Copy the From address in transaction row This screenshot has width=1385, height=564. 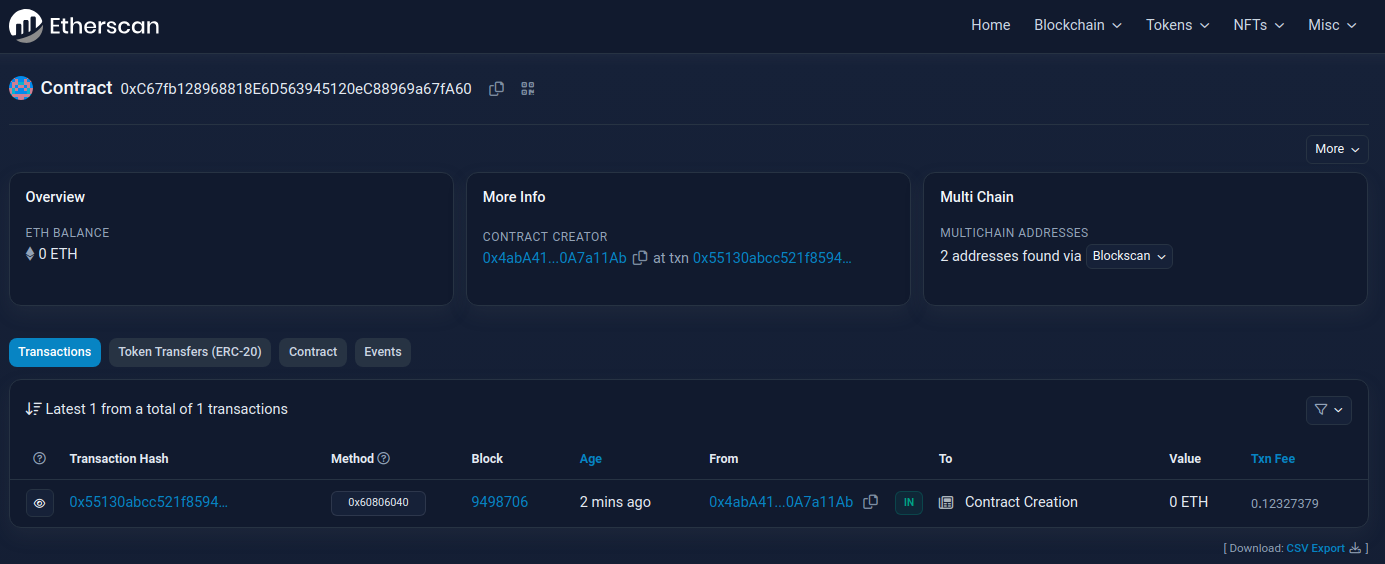click(870, 502)
